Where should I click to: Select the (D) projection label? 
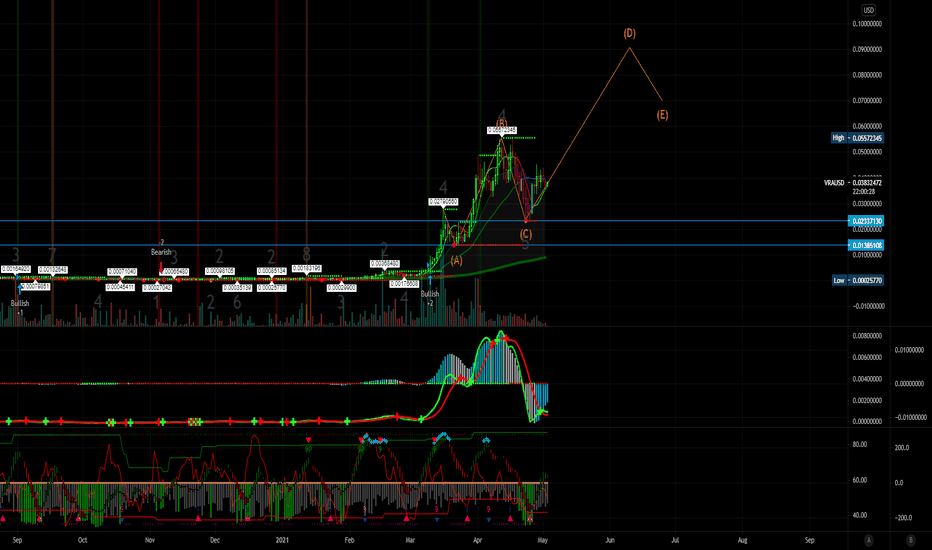click(x=629, y=33)
